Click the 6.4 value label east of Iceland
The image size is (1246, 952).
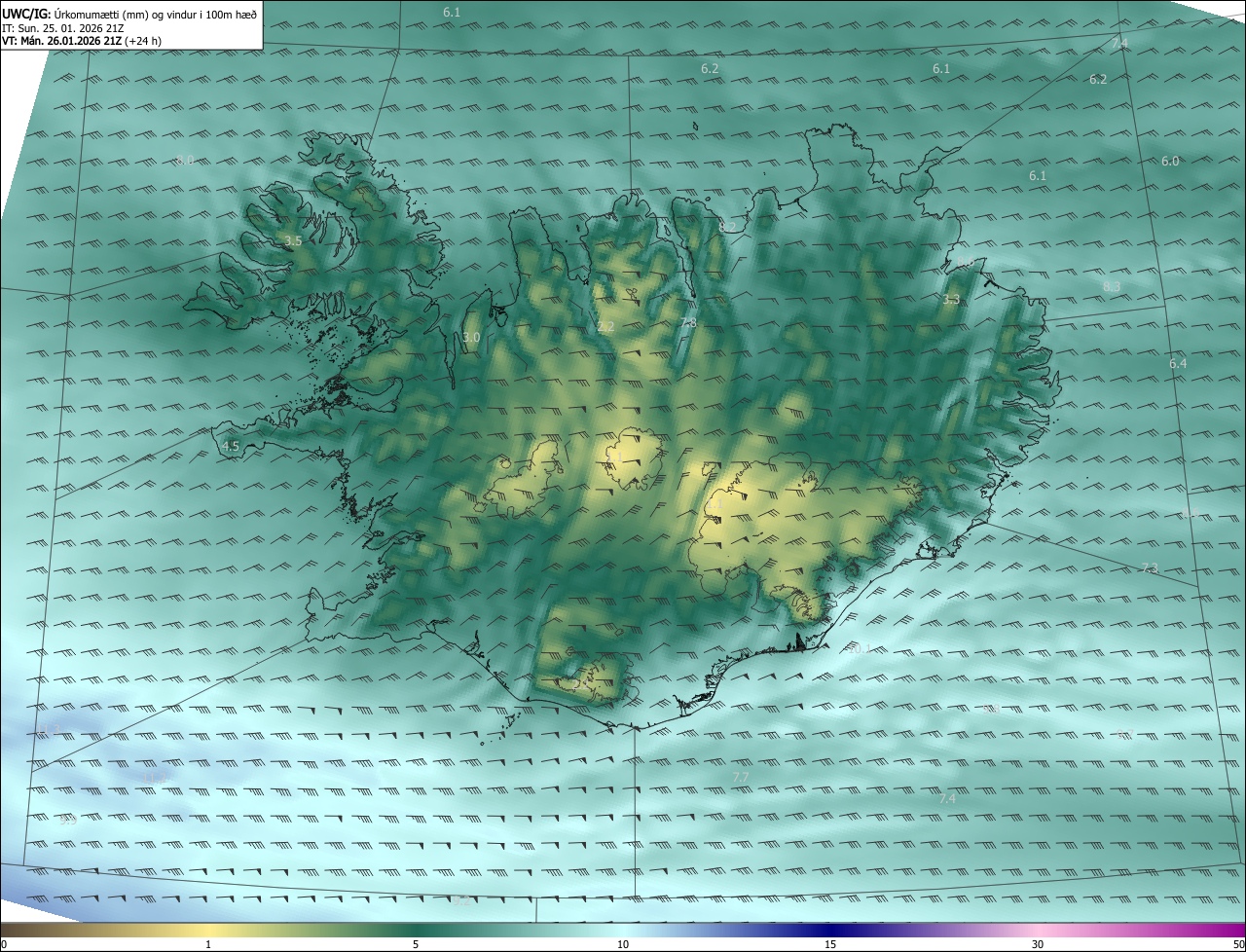coord(1178,363)
